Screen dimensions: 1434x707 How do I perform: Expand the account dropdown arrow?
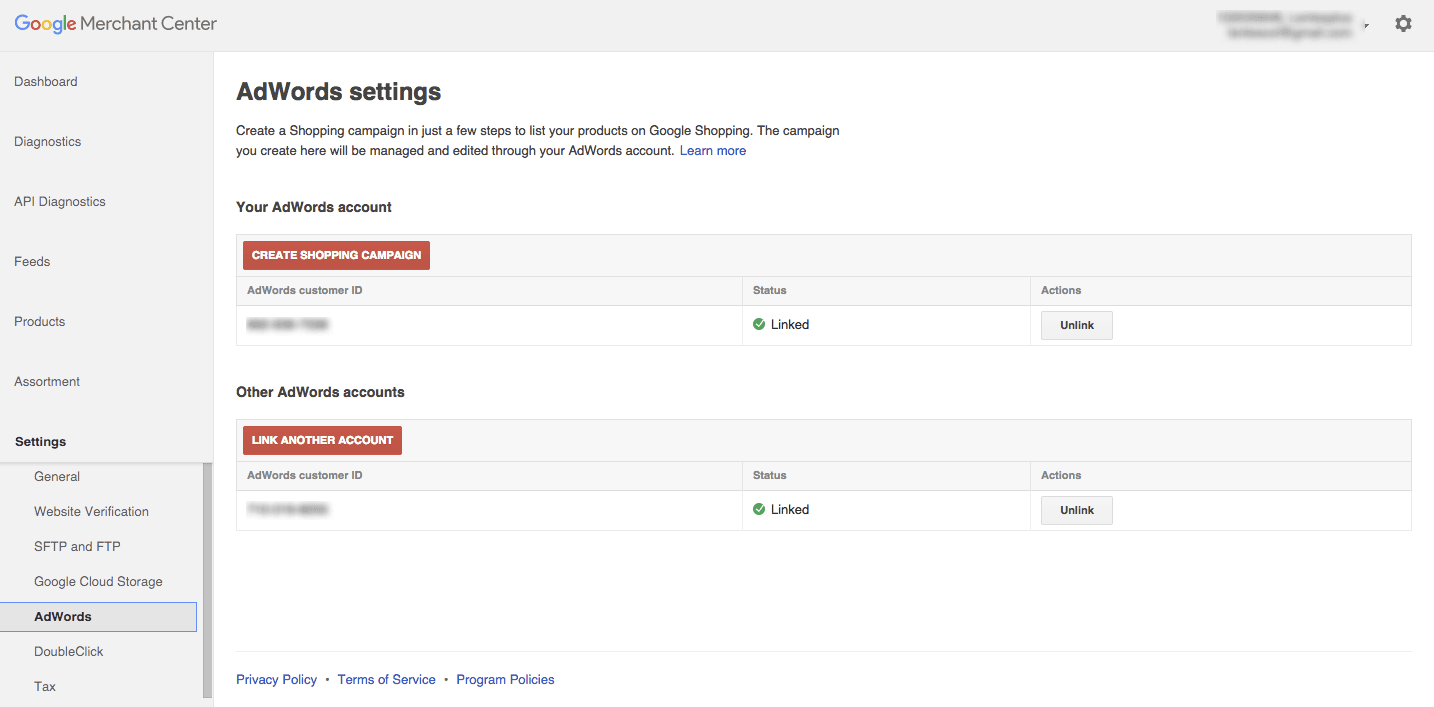(1366, 26)
